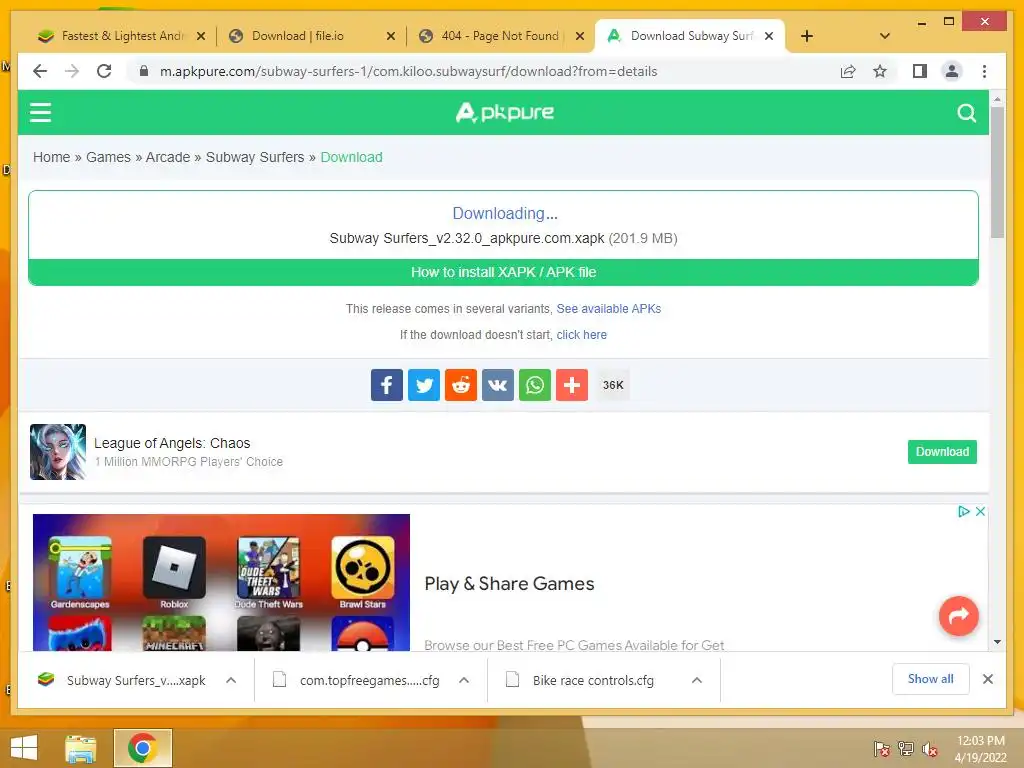Click Show all downloads
1024x768 pixels.
click(x=931, y=679)
